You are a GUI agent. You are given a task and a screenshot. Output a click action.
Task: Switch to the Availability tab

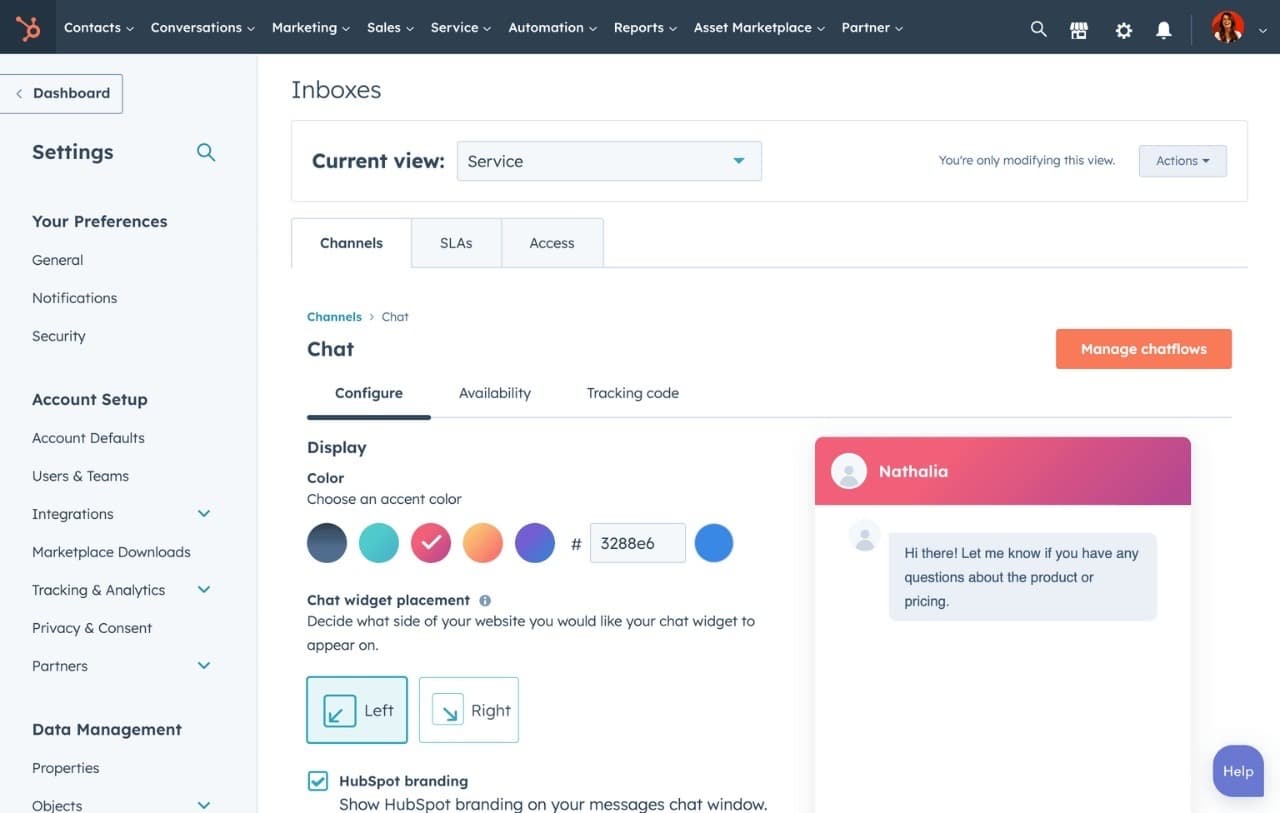pyautogui.click(x=494, y=393)
